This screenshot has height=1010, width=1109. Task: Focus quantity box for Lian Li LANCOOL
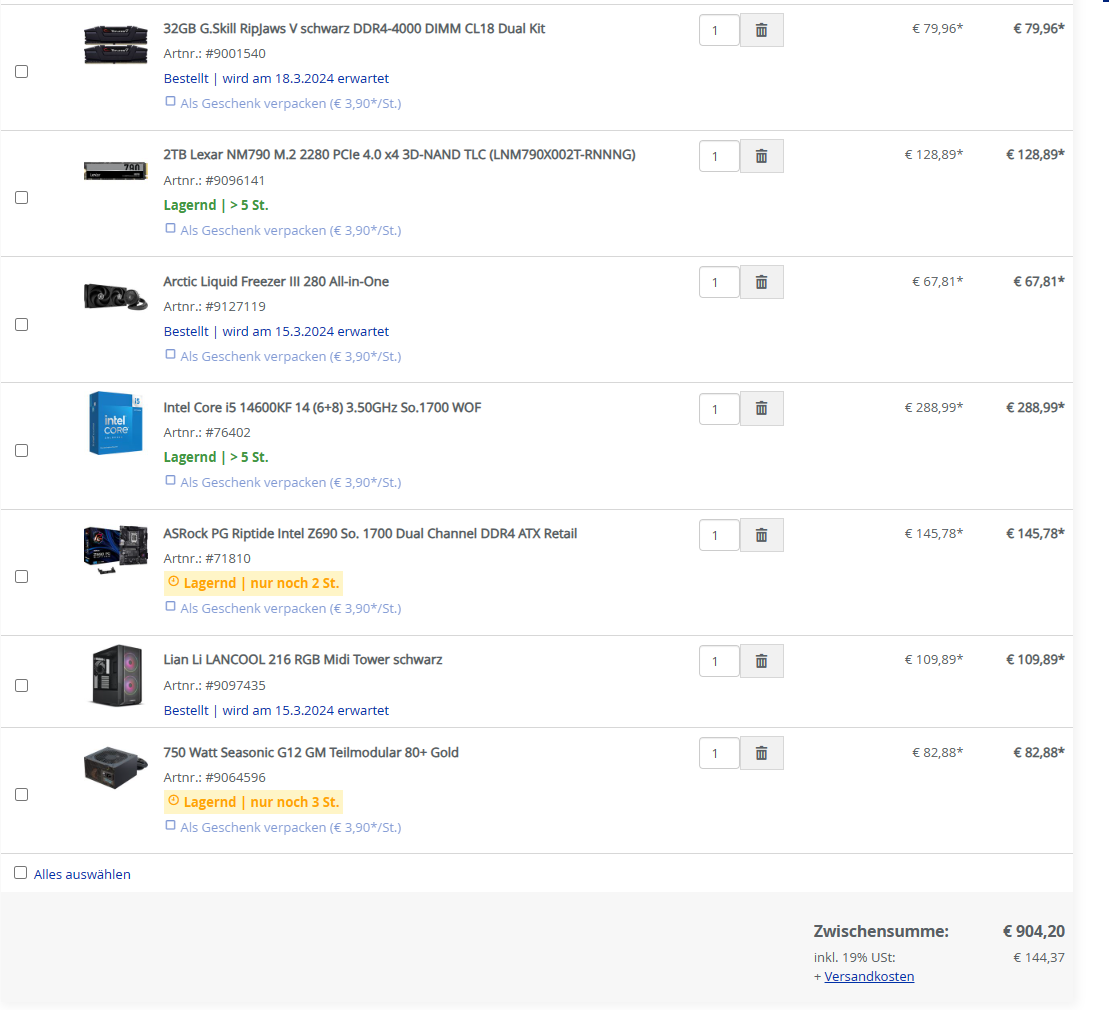pos(719,661)
